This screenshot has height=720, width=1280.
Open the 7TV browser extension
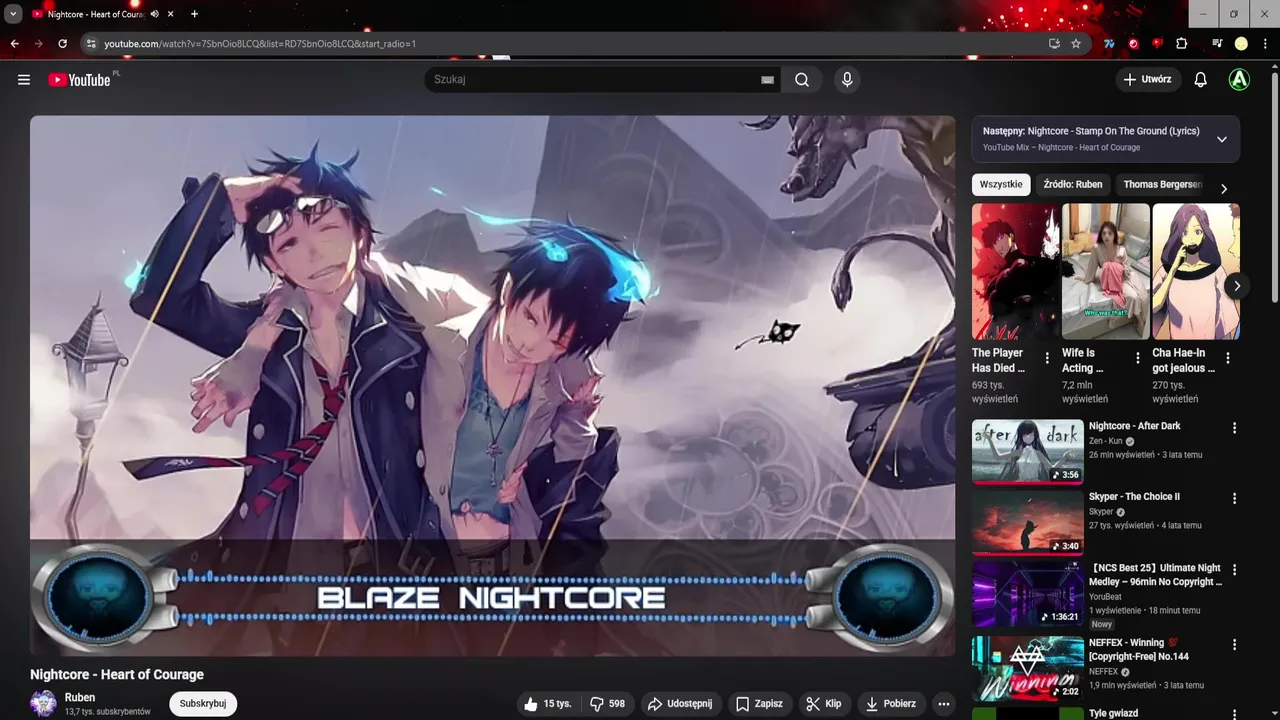(1109, 44)
